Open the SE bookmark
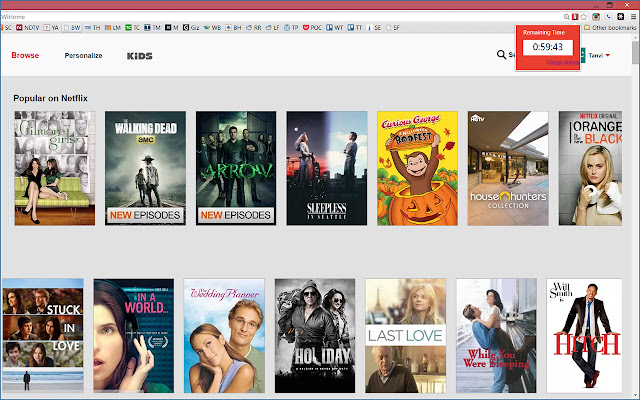640x400 pixels. (x=374, y=28)
